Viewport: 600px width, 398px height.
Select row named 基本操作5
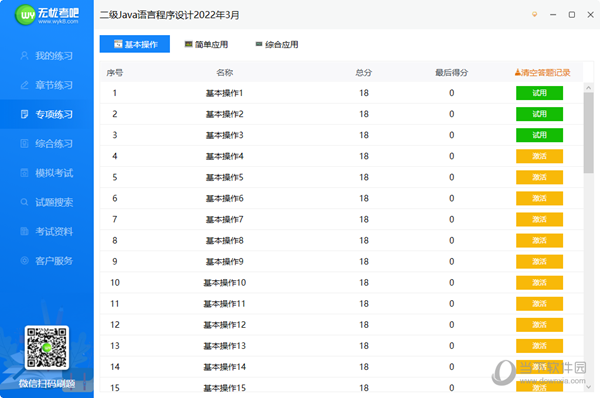point(341,177)
